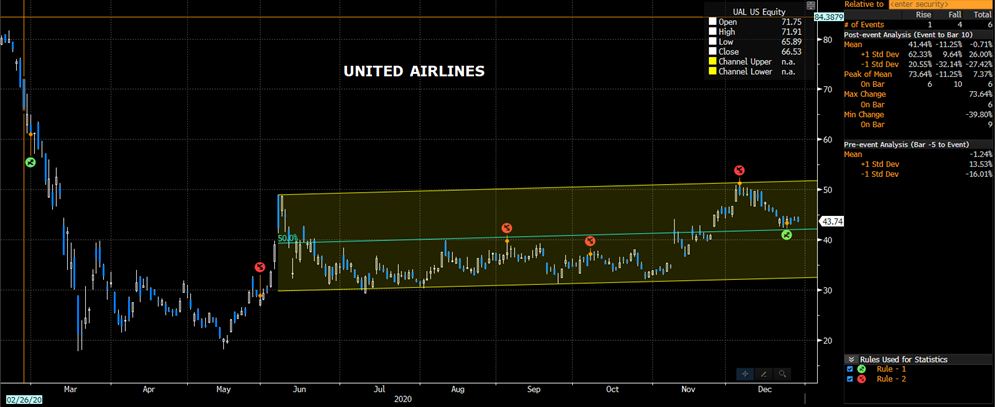
Task: Click the white Open legend swatch
Action: 713,21
